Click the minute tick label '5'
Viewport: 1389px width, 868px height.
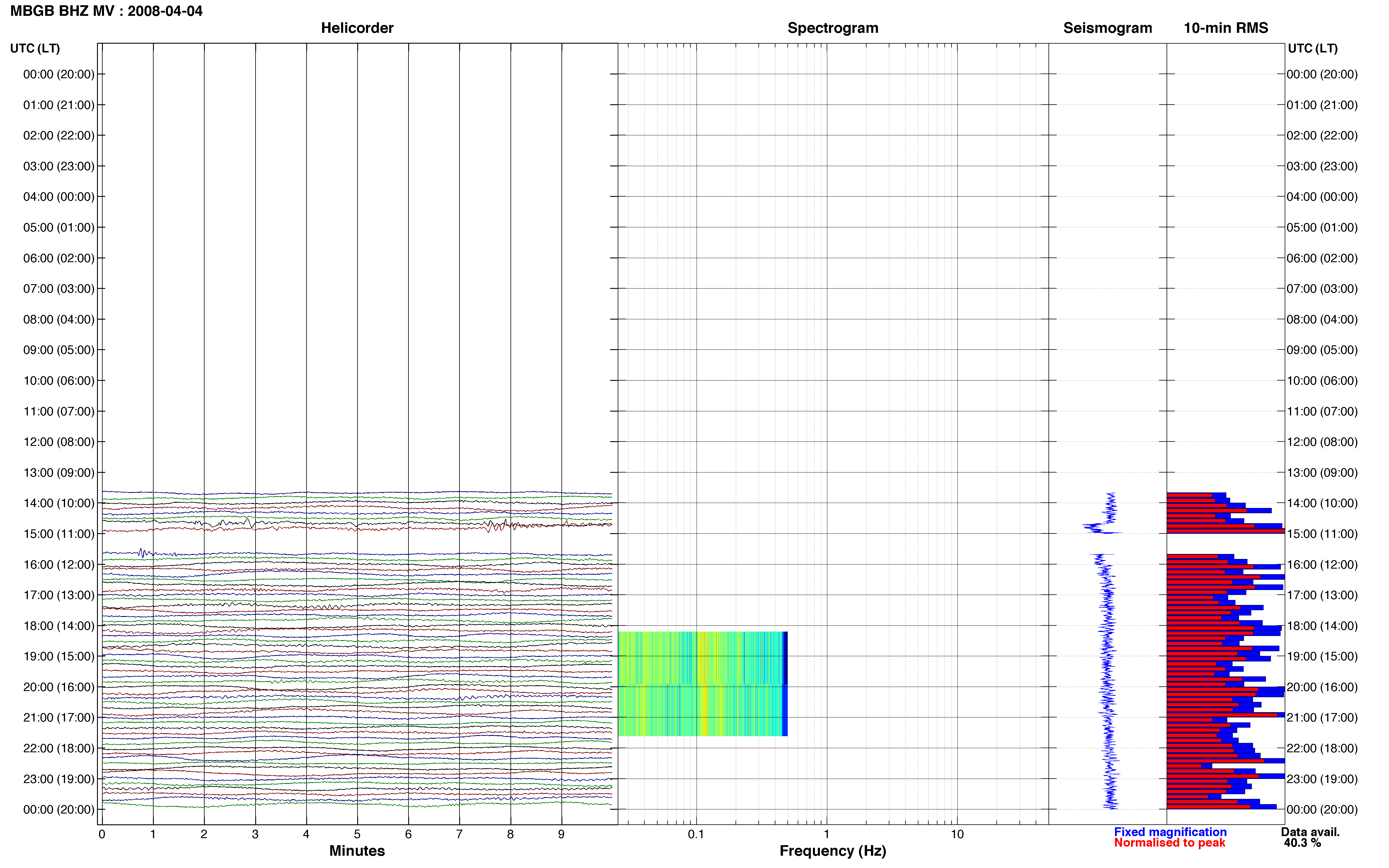click(x=357, y=834)
